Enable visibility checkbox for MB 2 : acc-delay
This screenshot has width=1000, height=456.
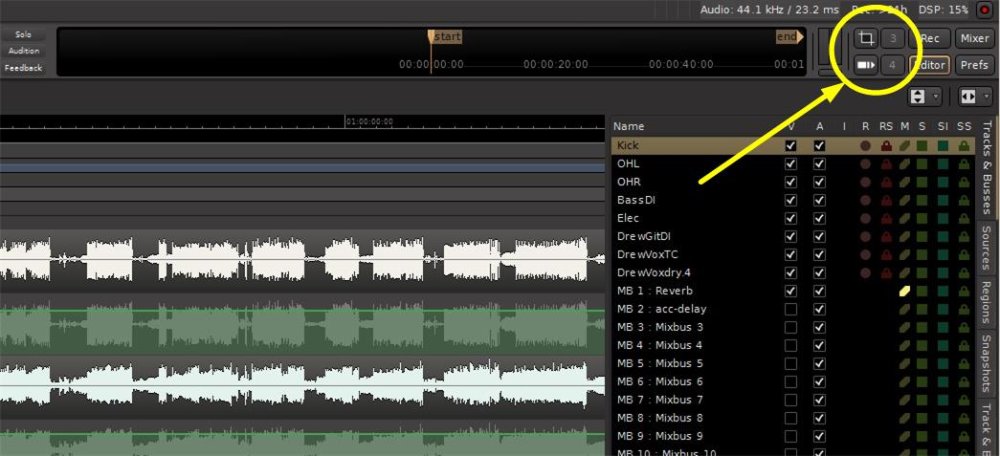[791, 309]
